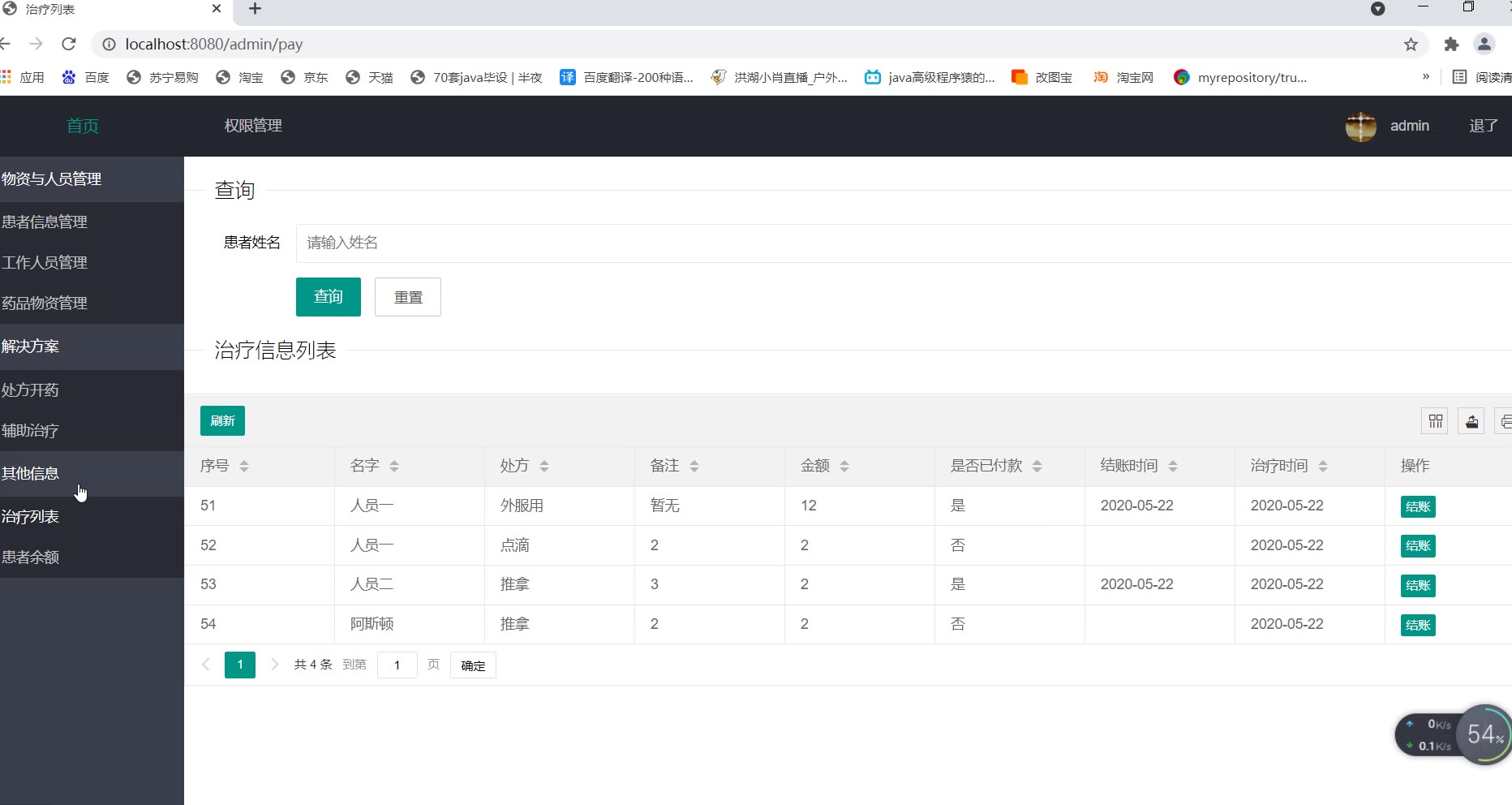Click the 刷新 button

tap(222, 421)
